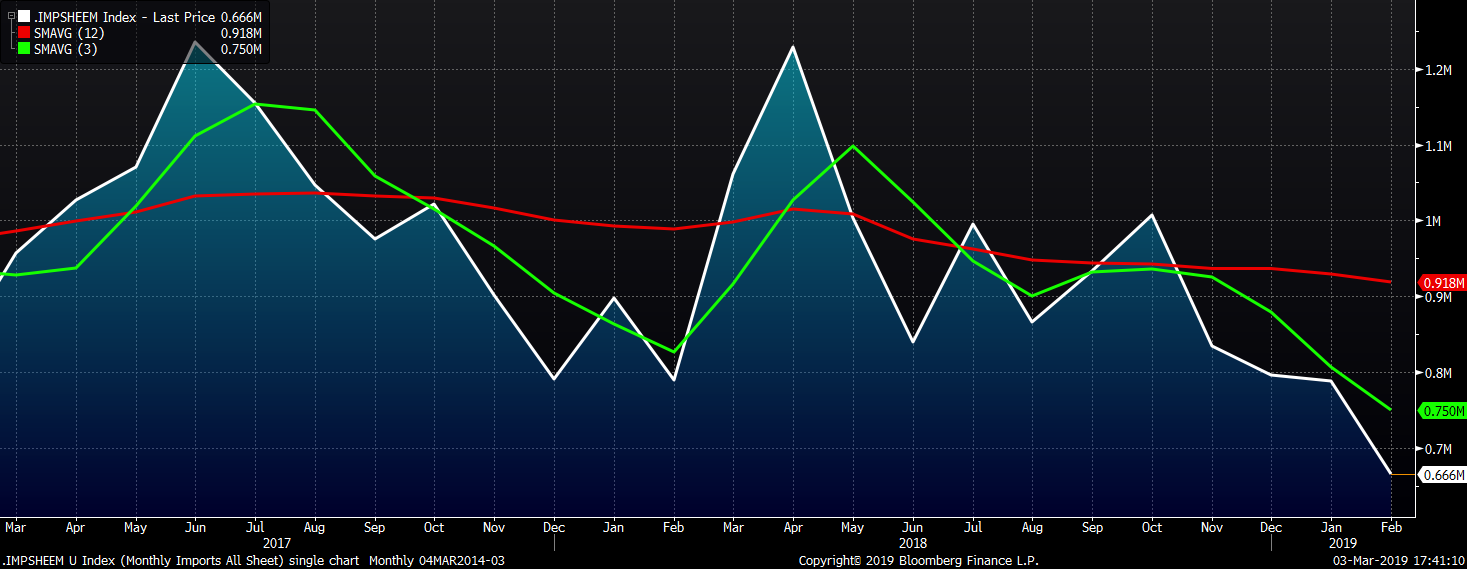
Task: Select the SMAVG (3) legend entry
Action: [68, 49]
